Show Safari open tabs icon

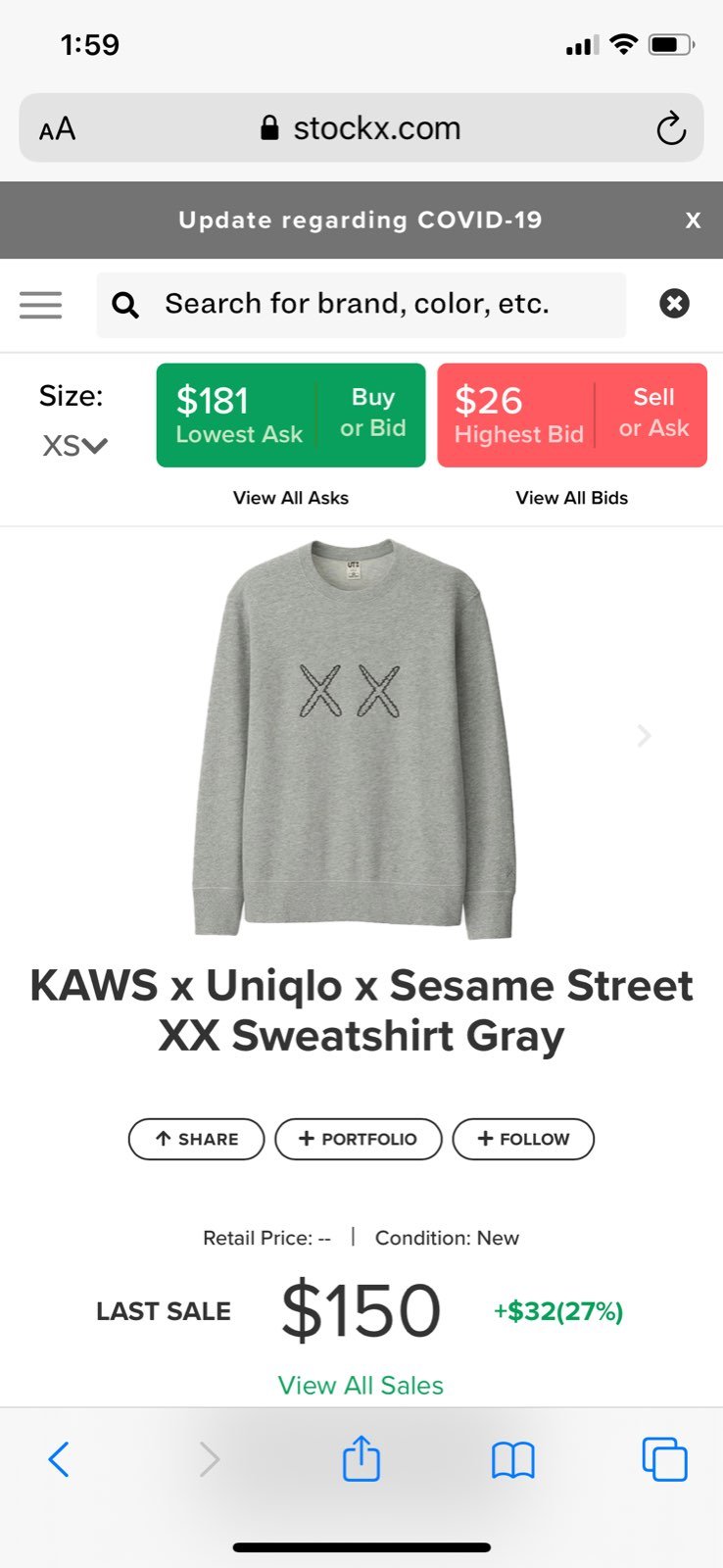click(x=665, y=1459)
